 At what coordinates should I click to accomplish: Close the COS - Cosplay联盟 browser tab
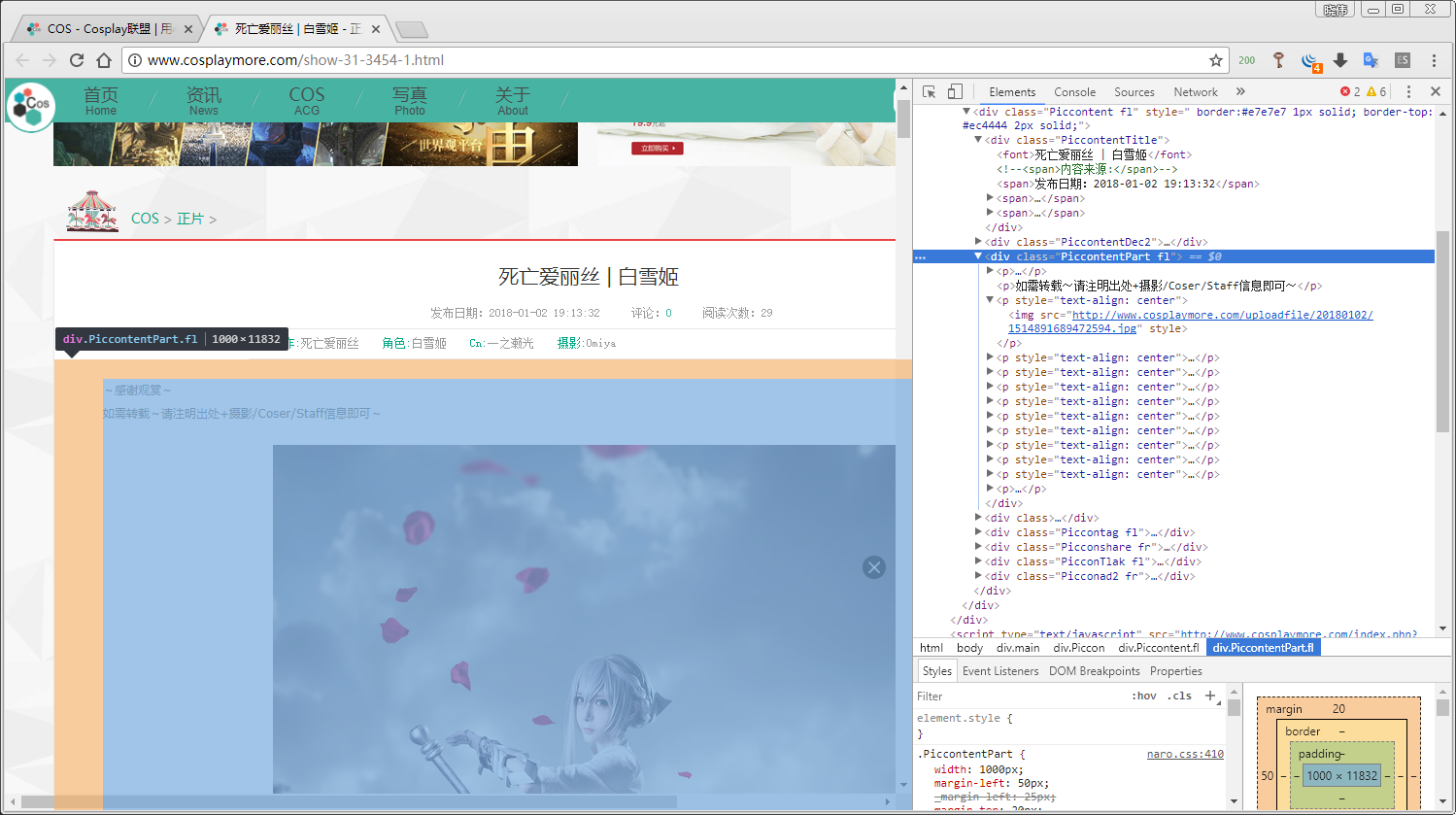pyautogui.click(x=188, y=29)
